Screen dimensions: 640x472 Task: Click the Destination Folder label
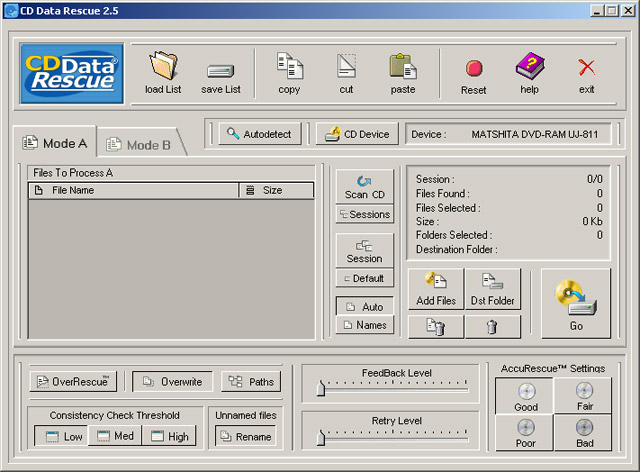[x=456, y=249]
